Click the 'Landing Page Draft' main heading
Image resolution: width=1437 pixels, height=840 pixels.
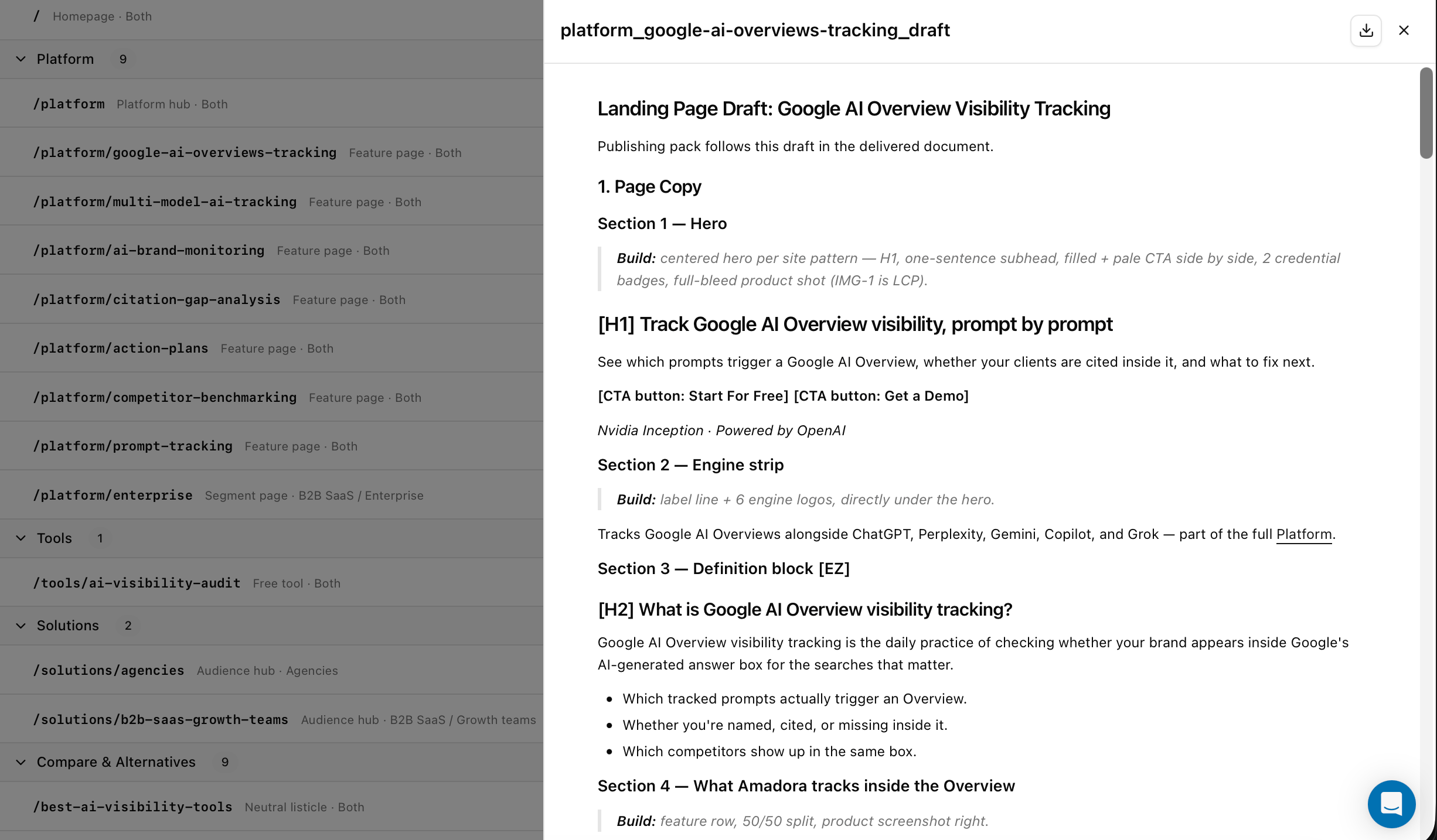click(x=854, y=108)
